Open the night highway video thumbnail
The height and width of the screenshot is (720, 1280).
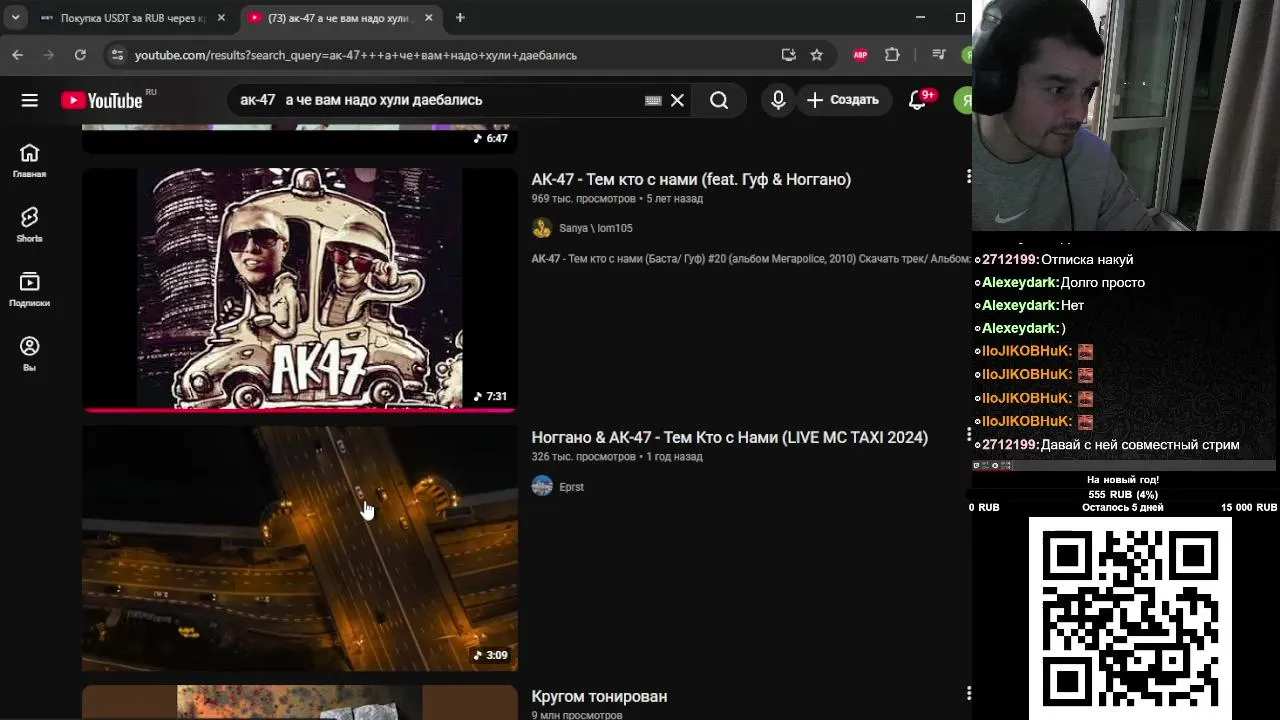300,549
